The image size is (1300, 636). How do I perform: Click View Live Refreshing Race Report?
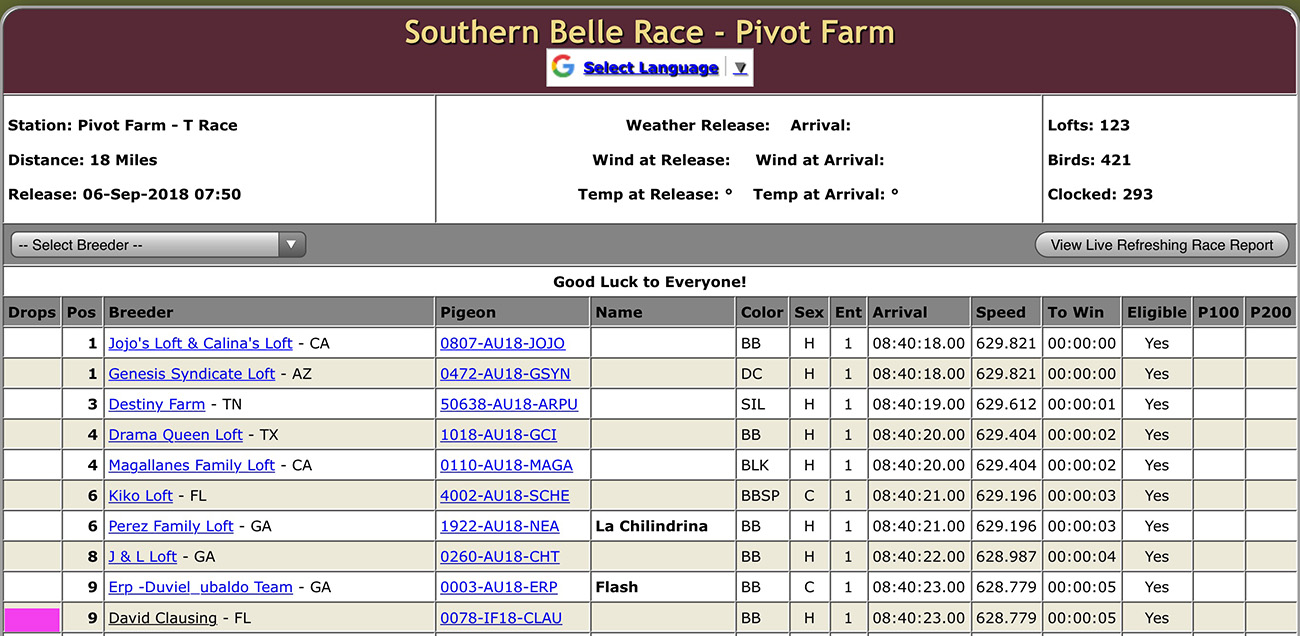pos(1162,245)
